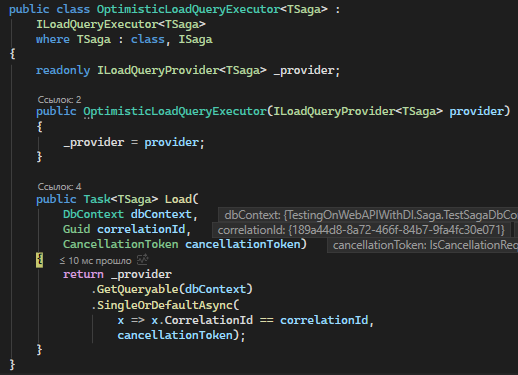Viewport: 518px width, 375px height.
Task: Select the dbContext debugger data tip
Action: click(x=368, y=215)
